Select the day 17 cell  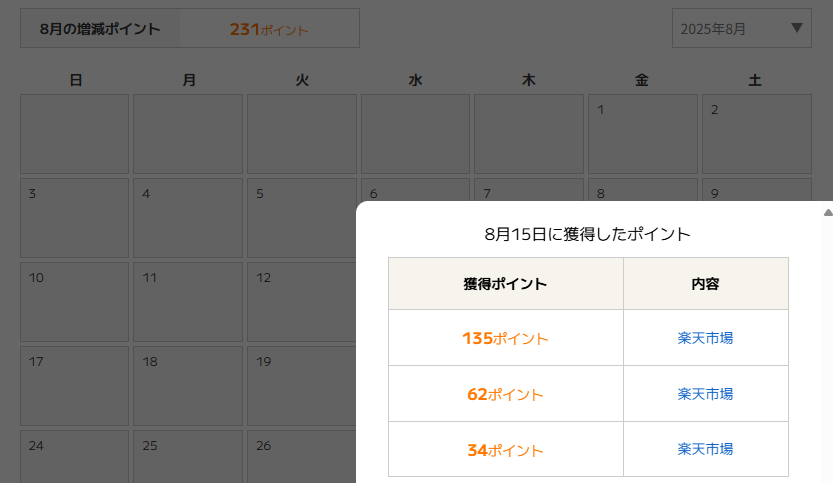pos(74,386)
